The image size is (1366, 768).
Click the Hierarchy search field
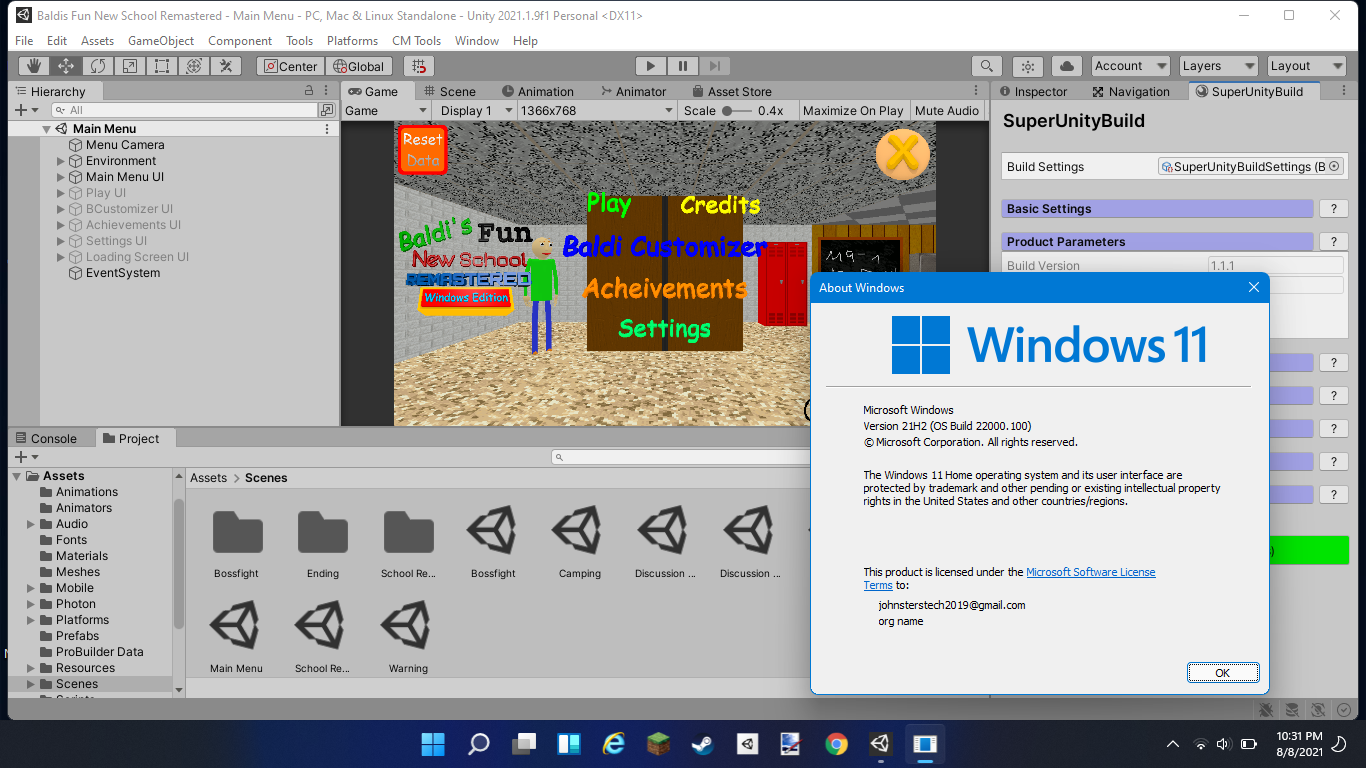(186, 110)
